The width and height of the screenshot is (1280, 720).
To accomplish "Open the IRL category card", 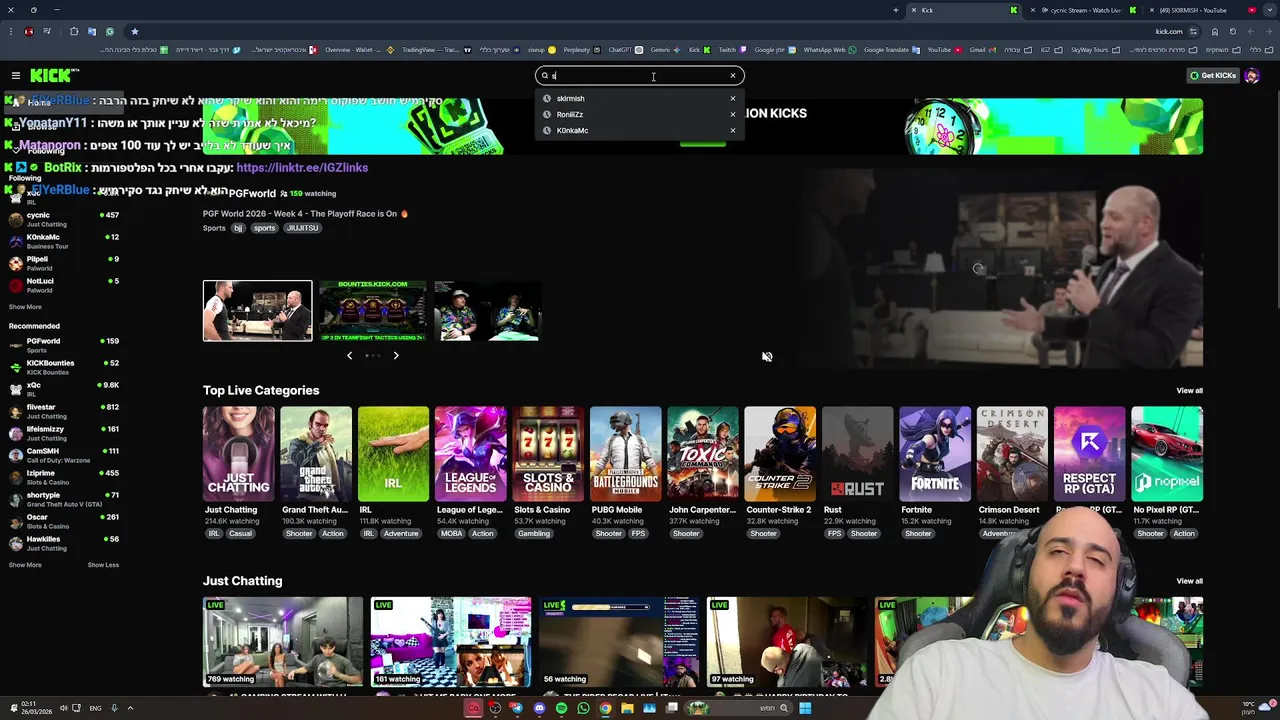I will click(x=393, y=453).
